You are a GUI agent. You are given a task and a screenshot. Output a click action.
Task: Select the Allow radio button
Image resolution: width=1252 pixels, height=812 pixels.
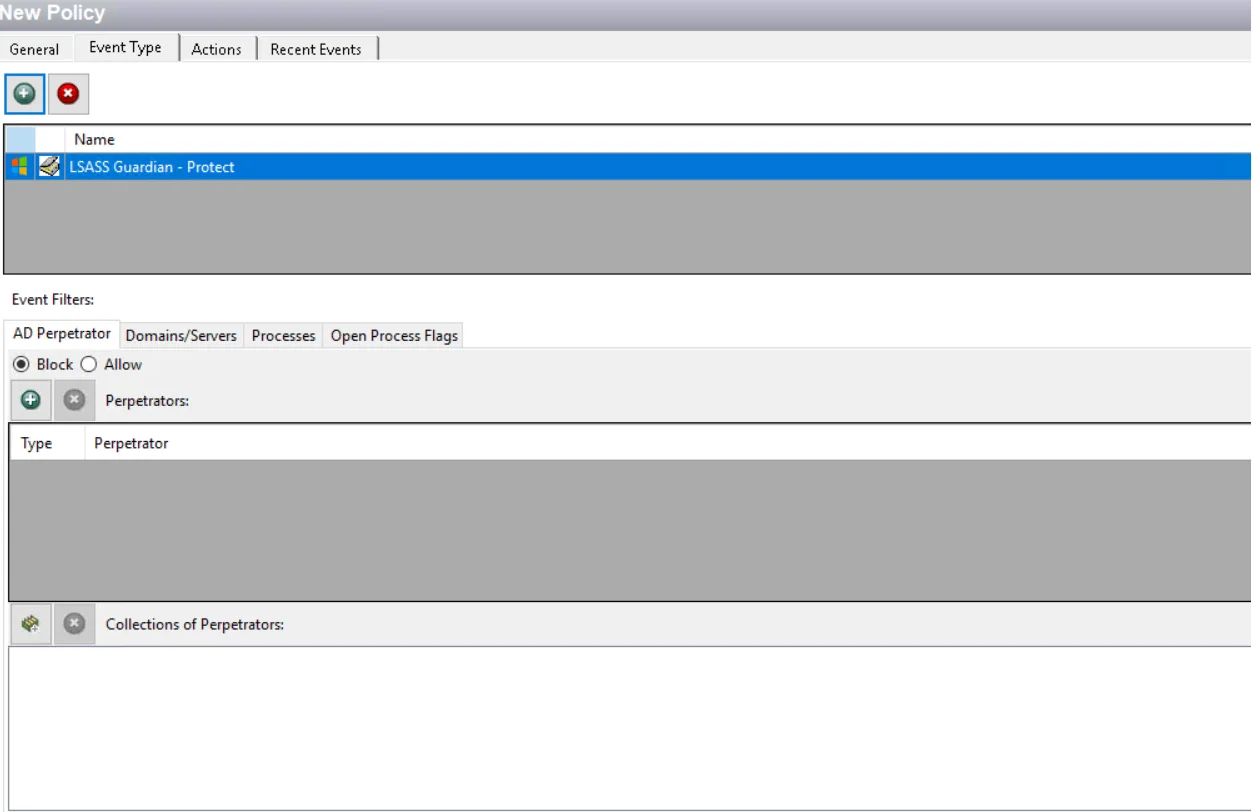[88, 364]
